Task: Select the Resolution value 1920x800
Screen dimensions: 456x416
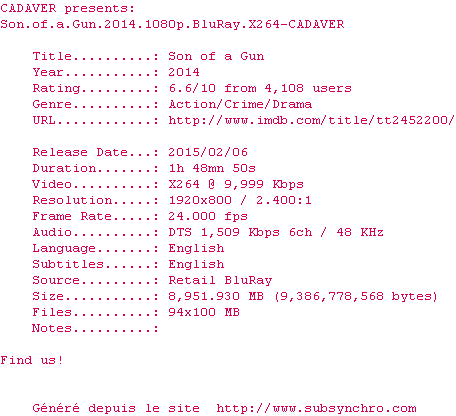Action: point(200,200)
